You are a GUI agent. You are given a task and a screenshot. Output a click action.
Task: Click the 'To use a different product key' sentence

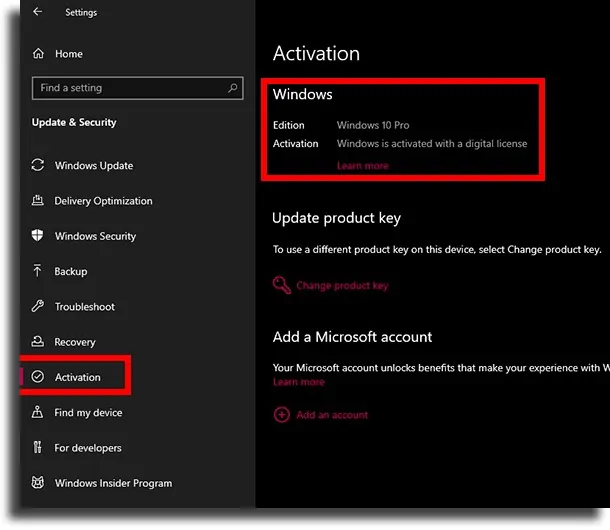point(437,249)
